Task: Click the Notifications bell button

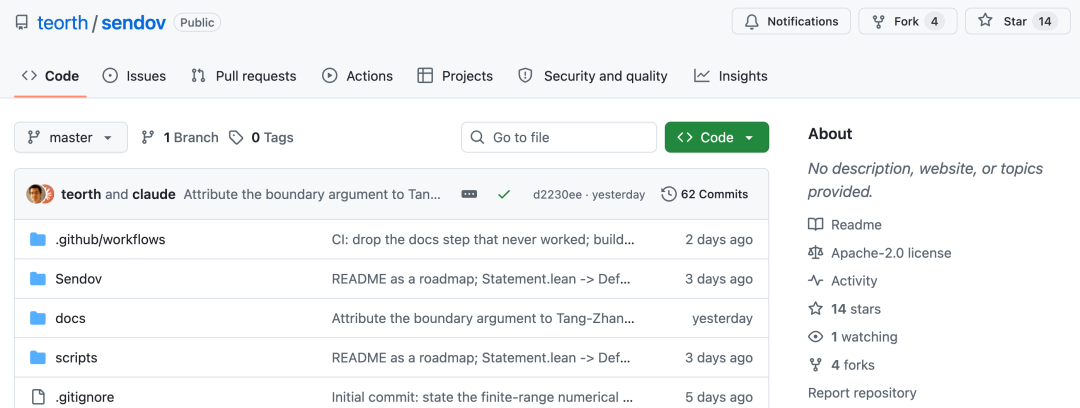Action: (x=791, y=21)
